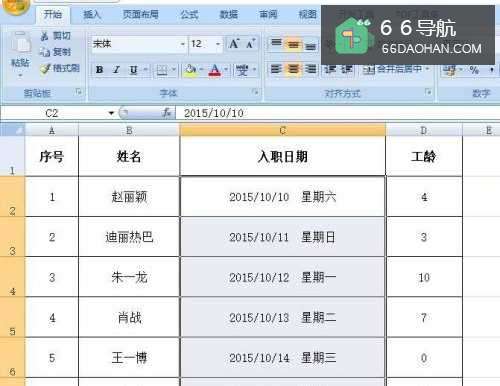Click the Increase Font Size icon
Viewport: 500px width, 386px height.
[234, 44]
